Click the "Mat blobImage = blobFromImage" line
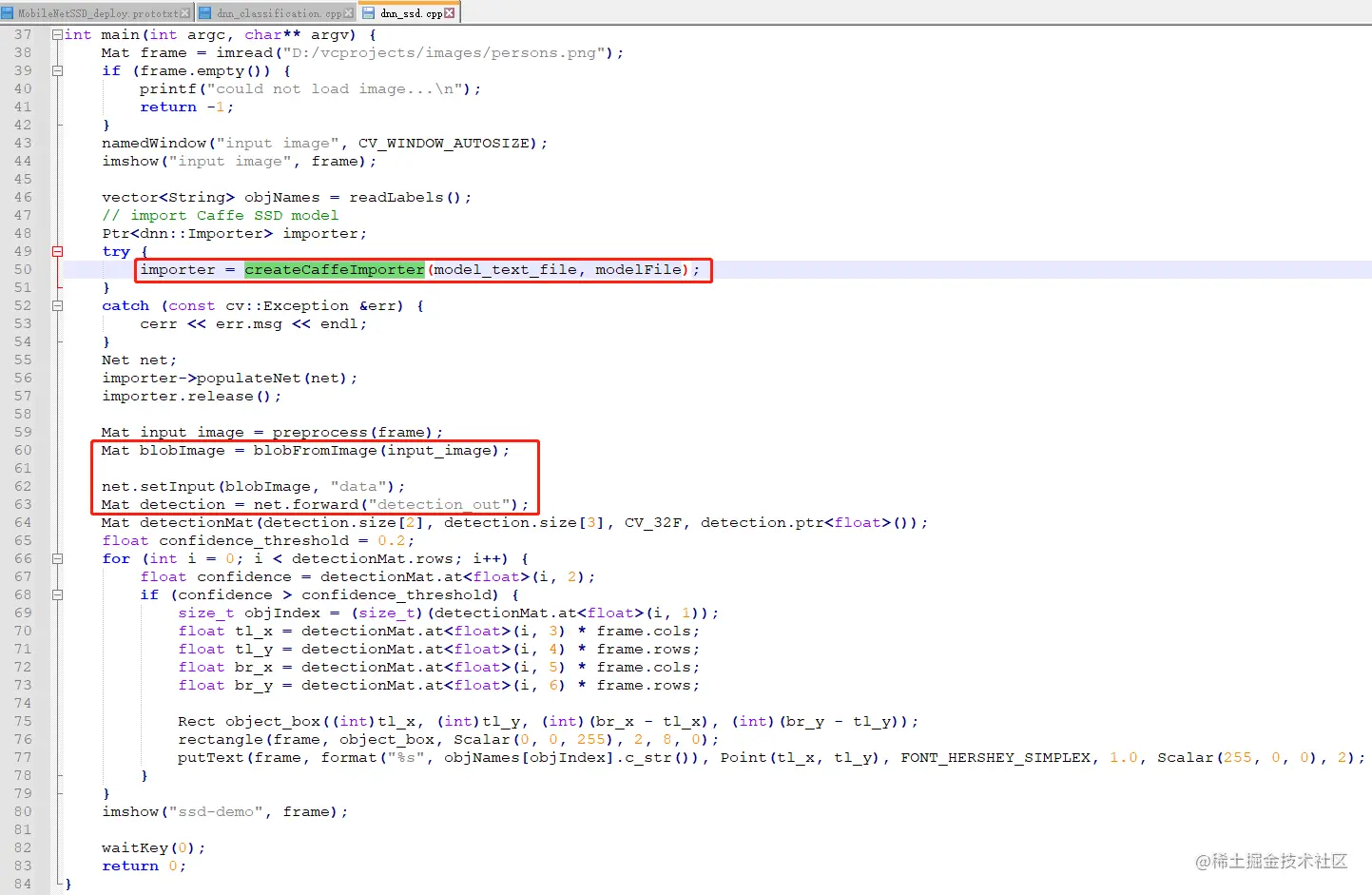 tap(306, 450)
